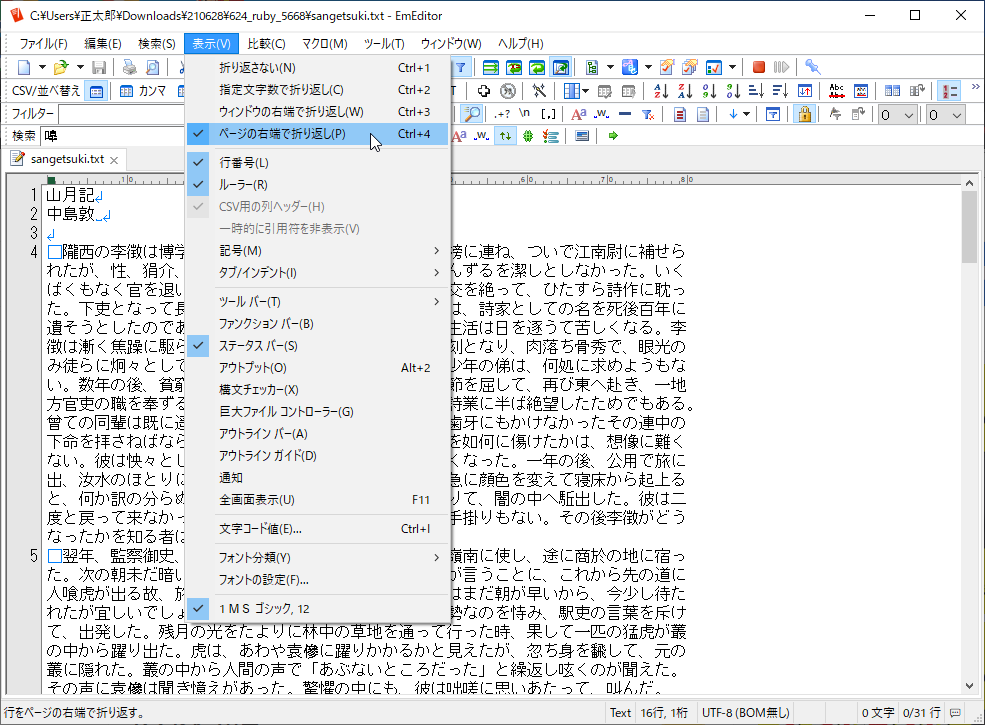Click the Sort A to Z icon

point(661,91)
